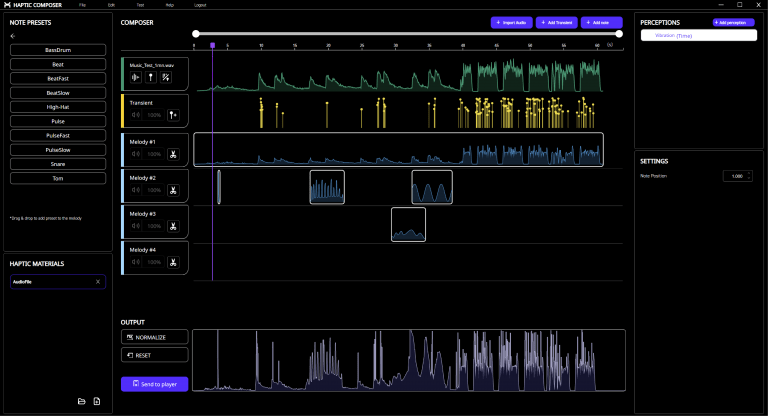Click the Logout menu item
Image resolution: width=768 pixels, height=416 pixels.
[x=200, y=5]
